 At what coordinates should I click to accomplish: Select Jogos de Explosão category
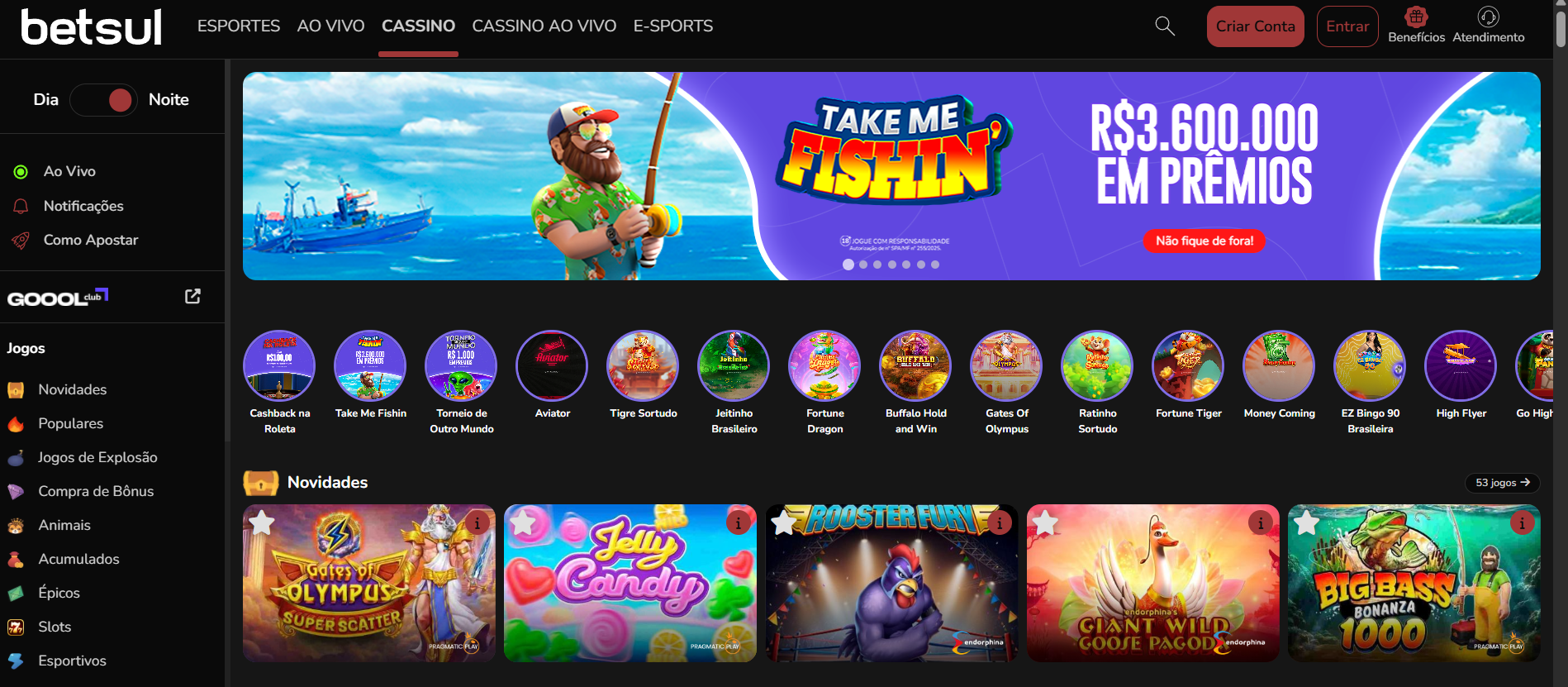pos(97,457)
